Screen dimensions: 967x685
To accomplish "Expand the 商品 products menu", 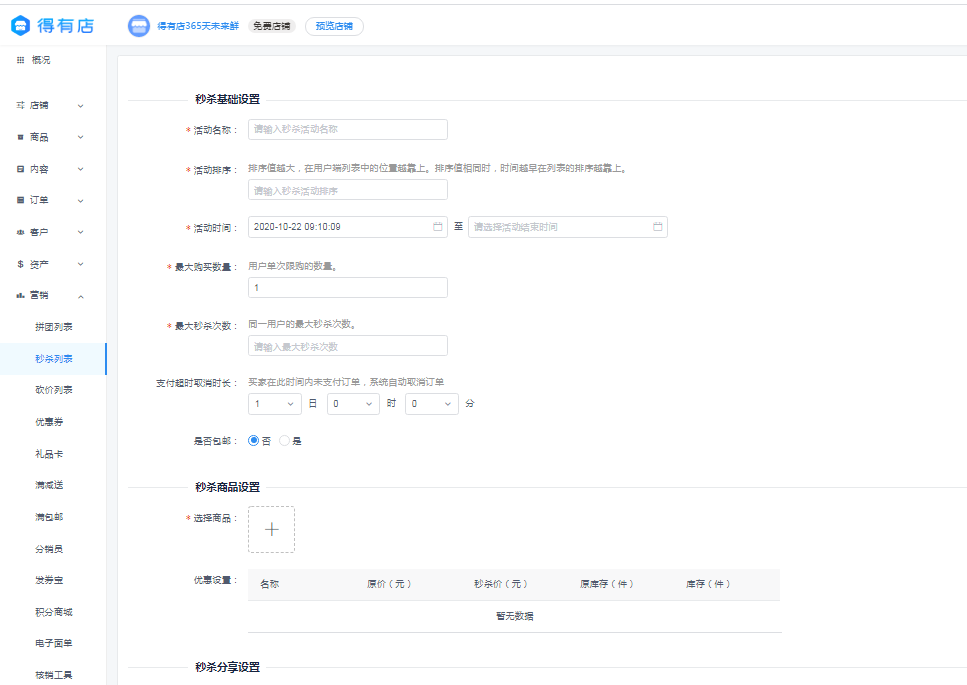I will 81,137.
